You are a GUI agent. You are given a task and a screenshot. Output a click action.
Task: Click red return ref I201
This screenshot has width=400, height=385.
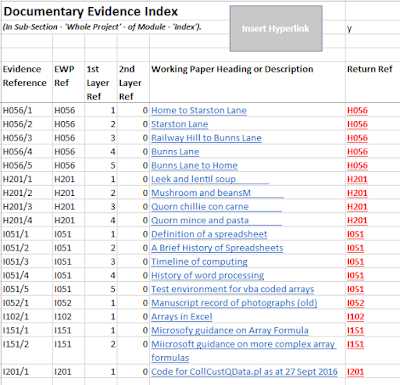click(355, 372)
